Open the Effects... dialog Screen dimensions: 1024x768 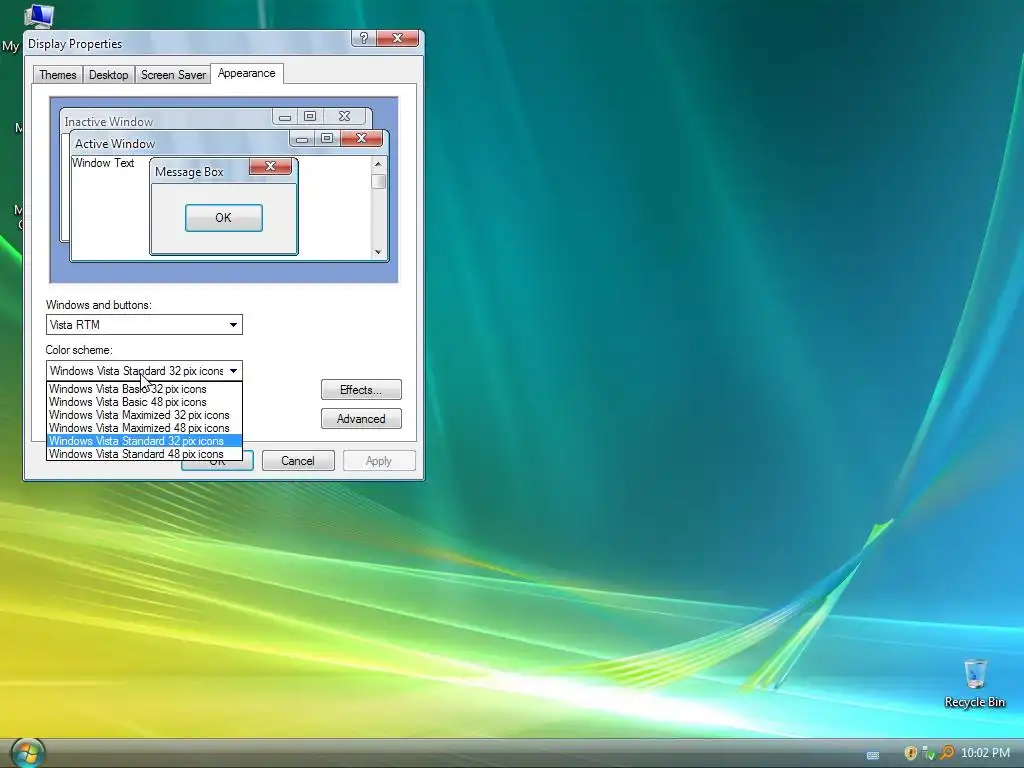[361, 390]
